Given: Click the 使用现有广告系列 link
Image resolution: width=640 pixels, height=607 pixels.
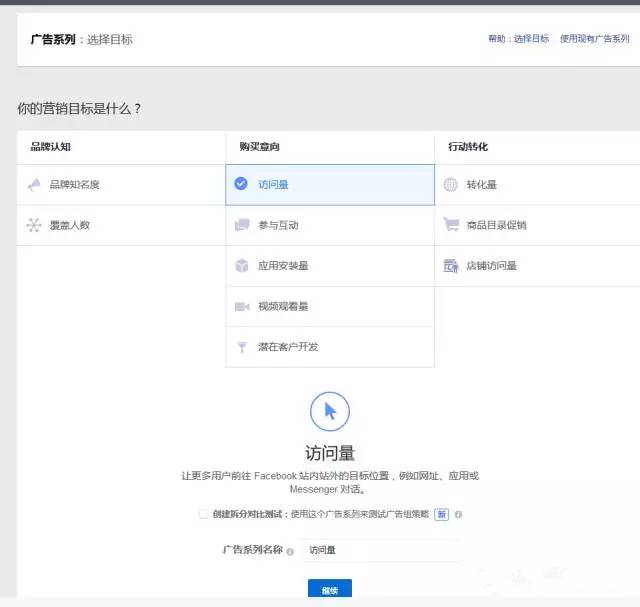Looking at the screenshot, I should (594, 39).
